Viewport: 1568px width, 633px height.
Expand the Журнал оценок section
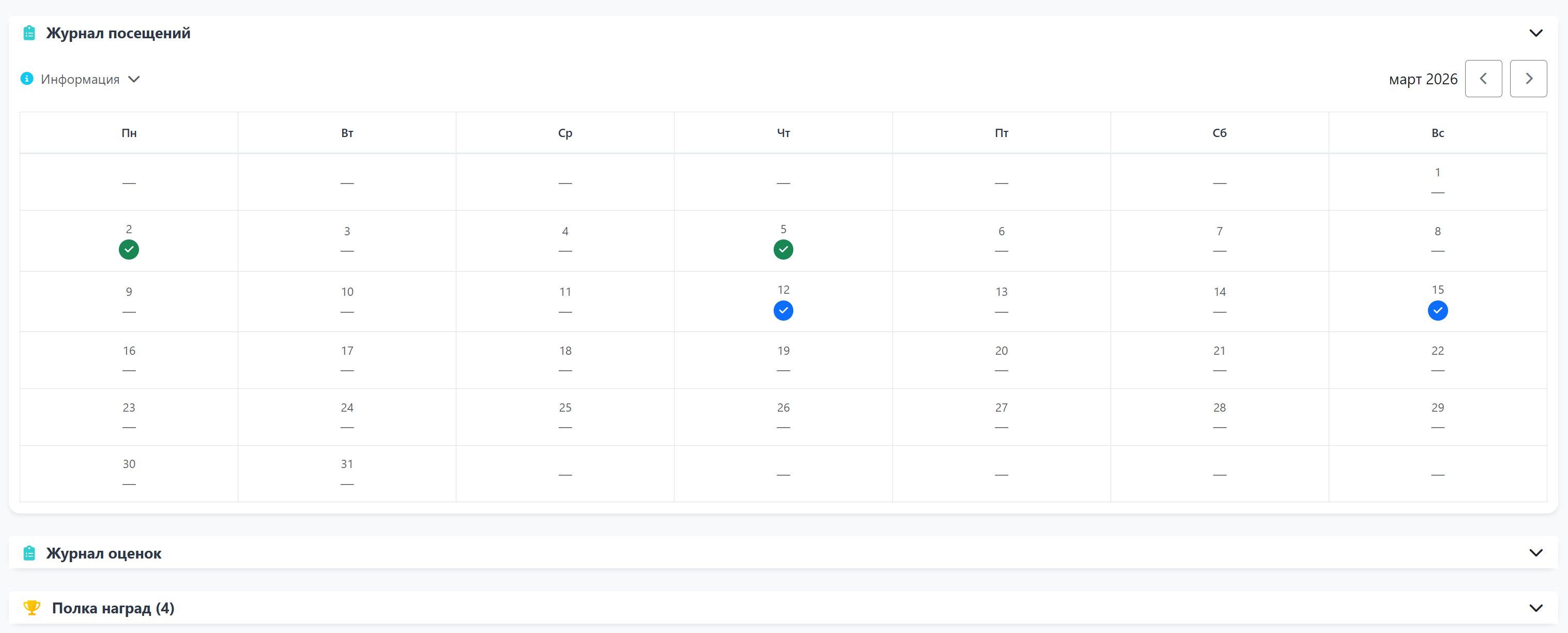pos(1536,553)
